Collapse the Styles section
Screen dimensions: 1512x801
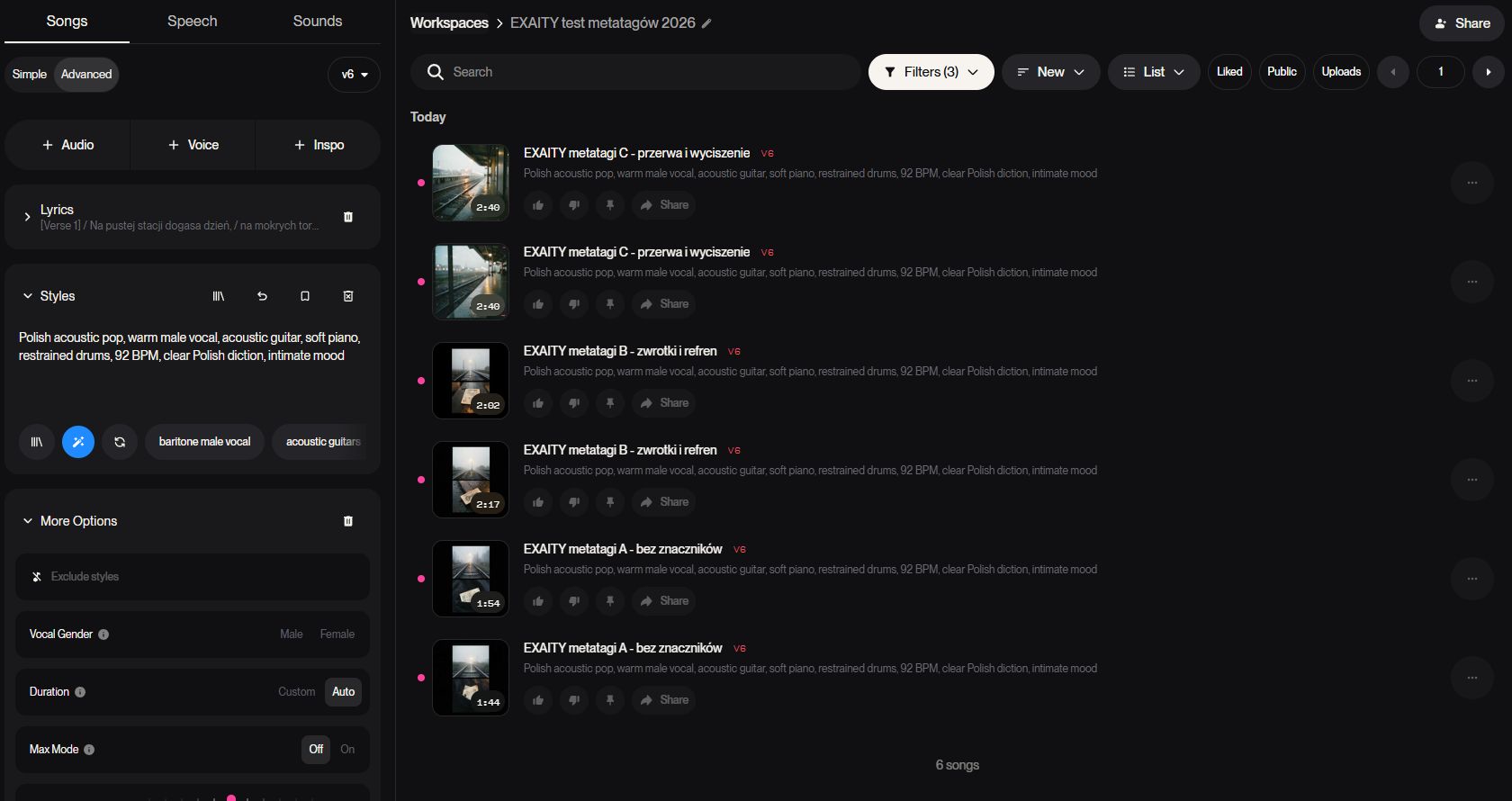pyautogui.click(x=28, y=296)
